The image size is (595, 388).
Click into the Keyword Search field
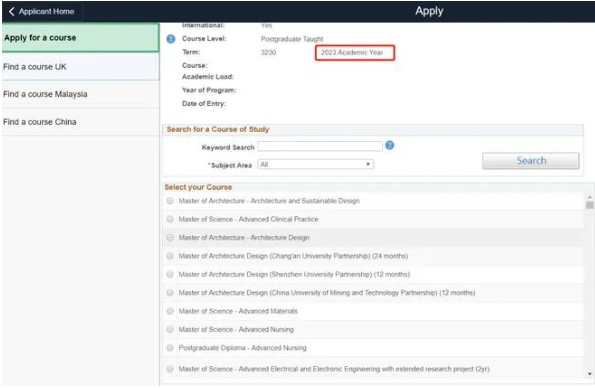click(x=320, y=146)
